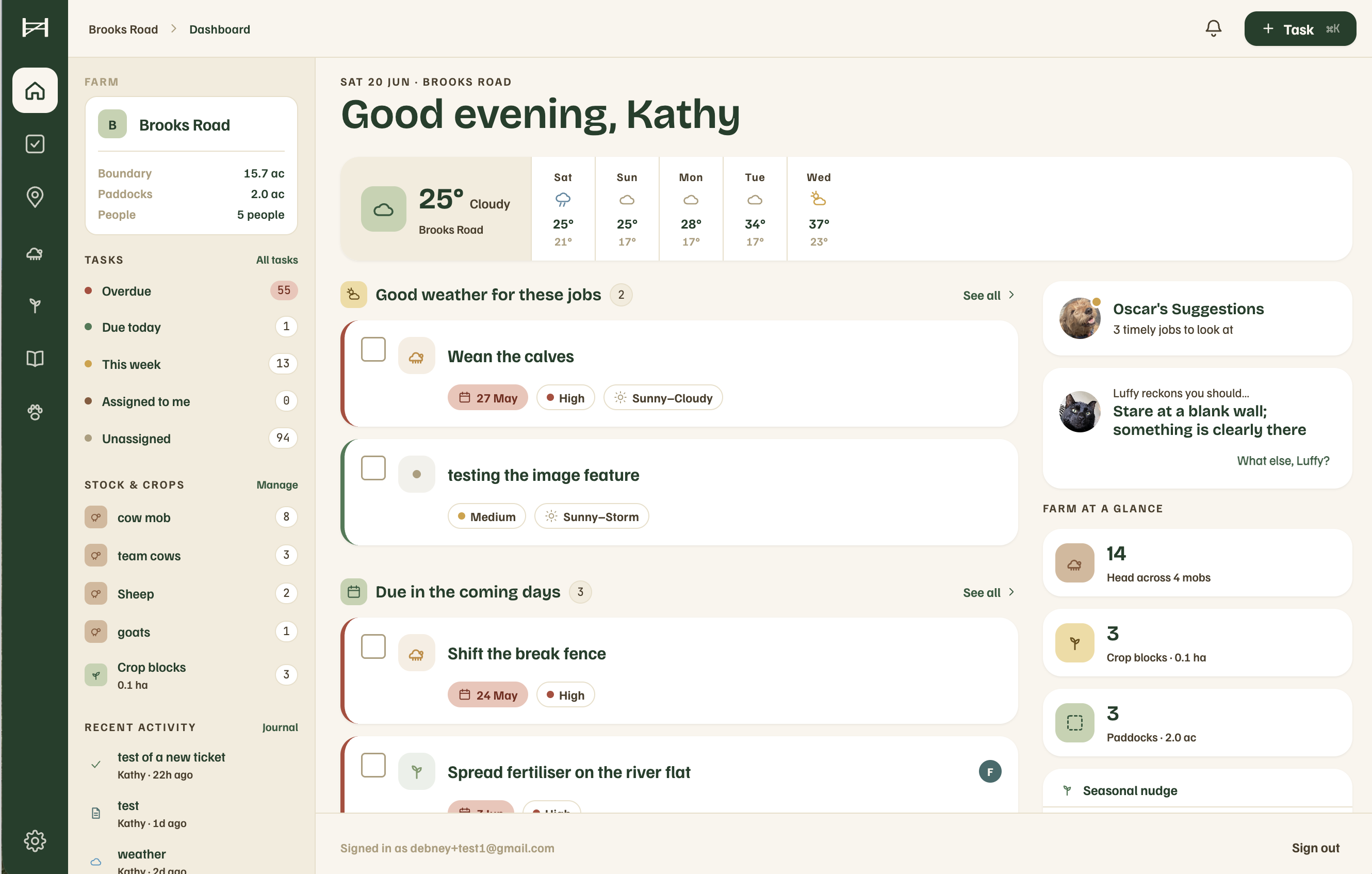The width and height of the screenshot is (1372, 874).
Task: Open 'test of a new ticket' activity
Action: (x=191, y=765)
